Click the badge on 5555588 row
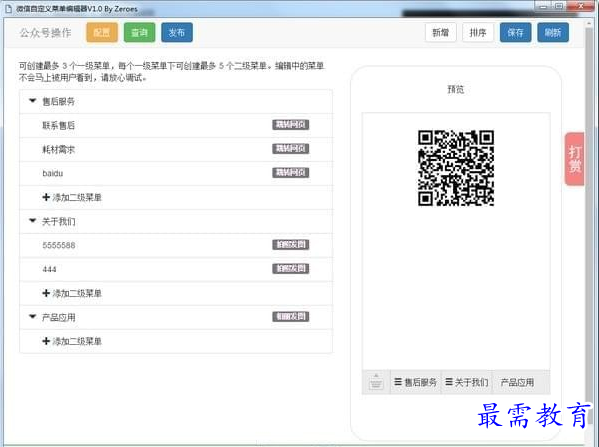The height and width of the screenshot is (447, 599). (x=291, y=245)
